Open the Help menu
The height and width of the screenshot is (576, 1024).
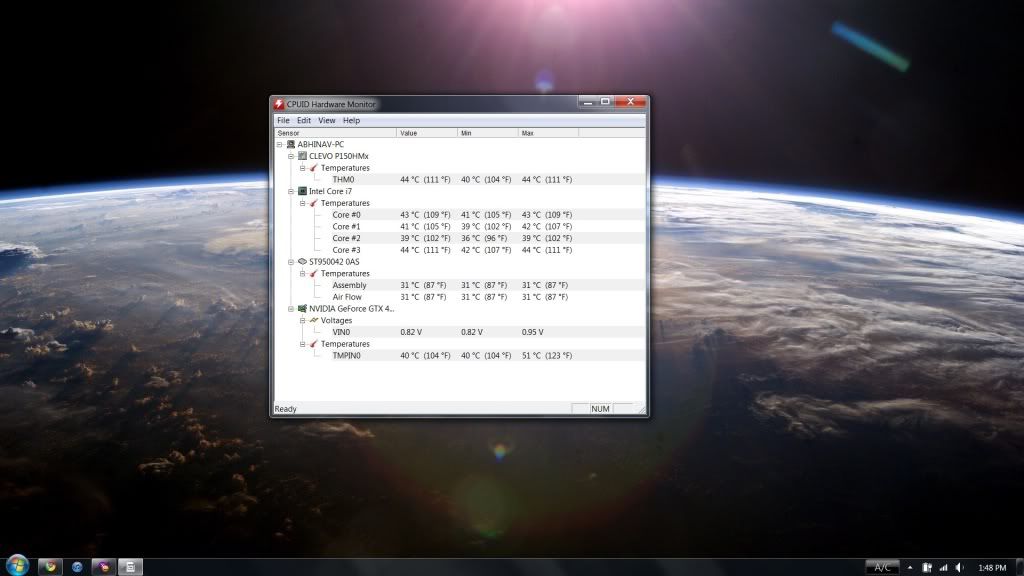coord(351,120)
